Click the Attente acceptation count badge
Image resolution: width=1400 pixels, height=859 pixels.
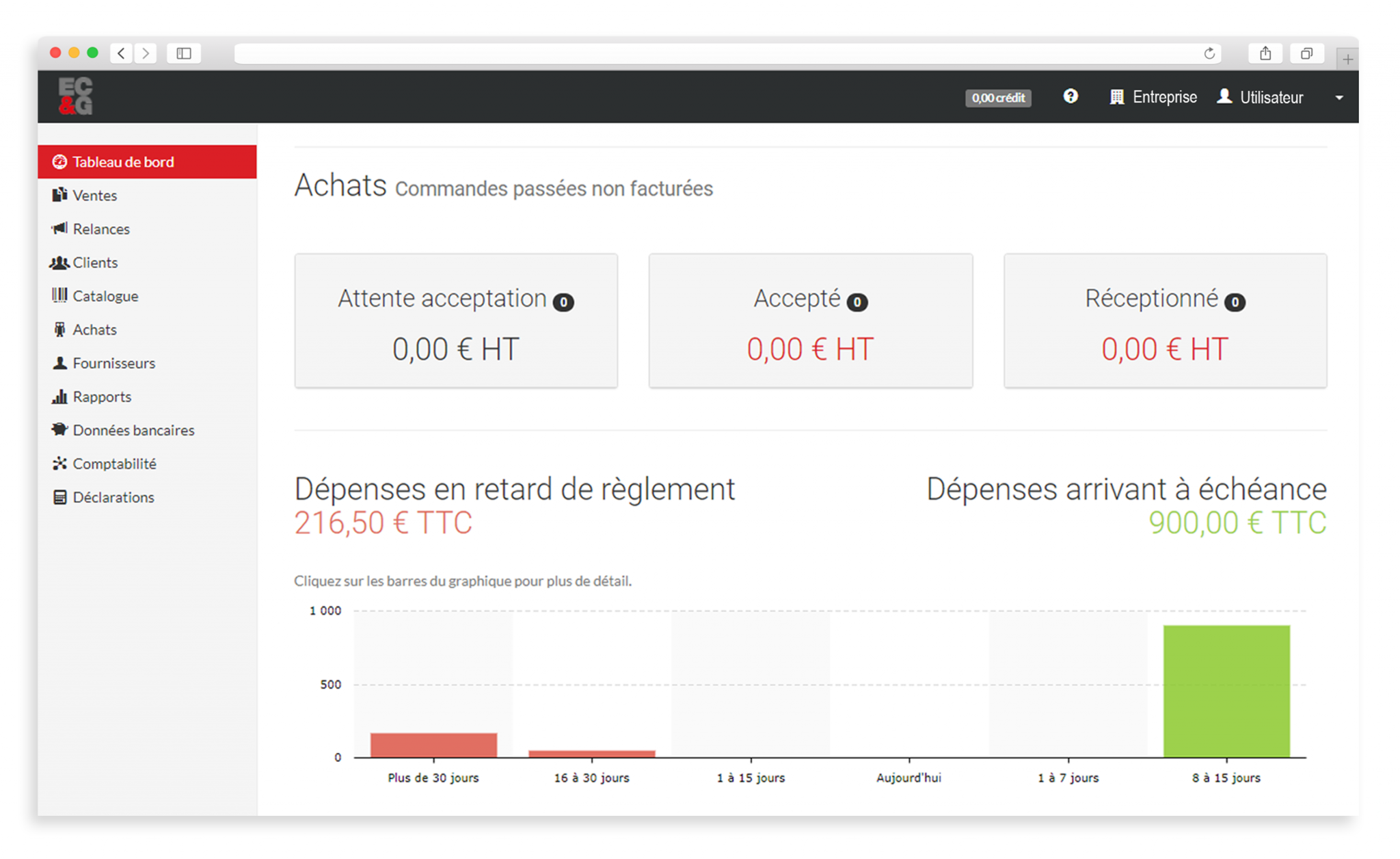563,302
